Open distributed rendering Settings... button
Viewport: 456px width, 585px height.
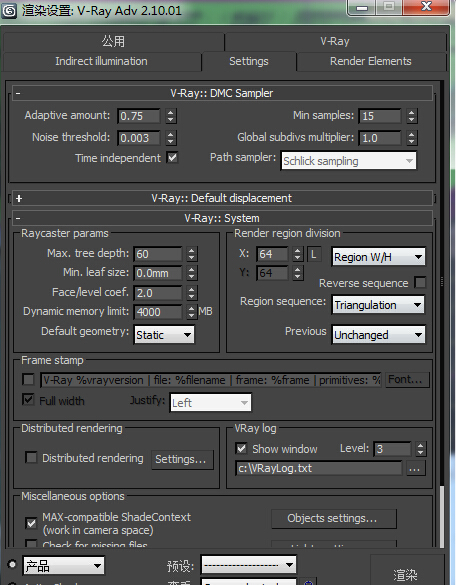[x=182, y=459]
